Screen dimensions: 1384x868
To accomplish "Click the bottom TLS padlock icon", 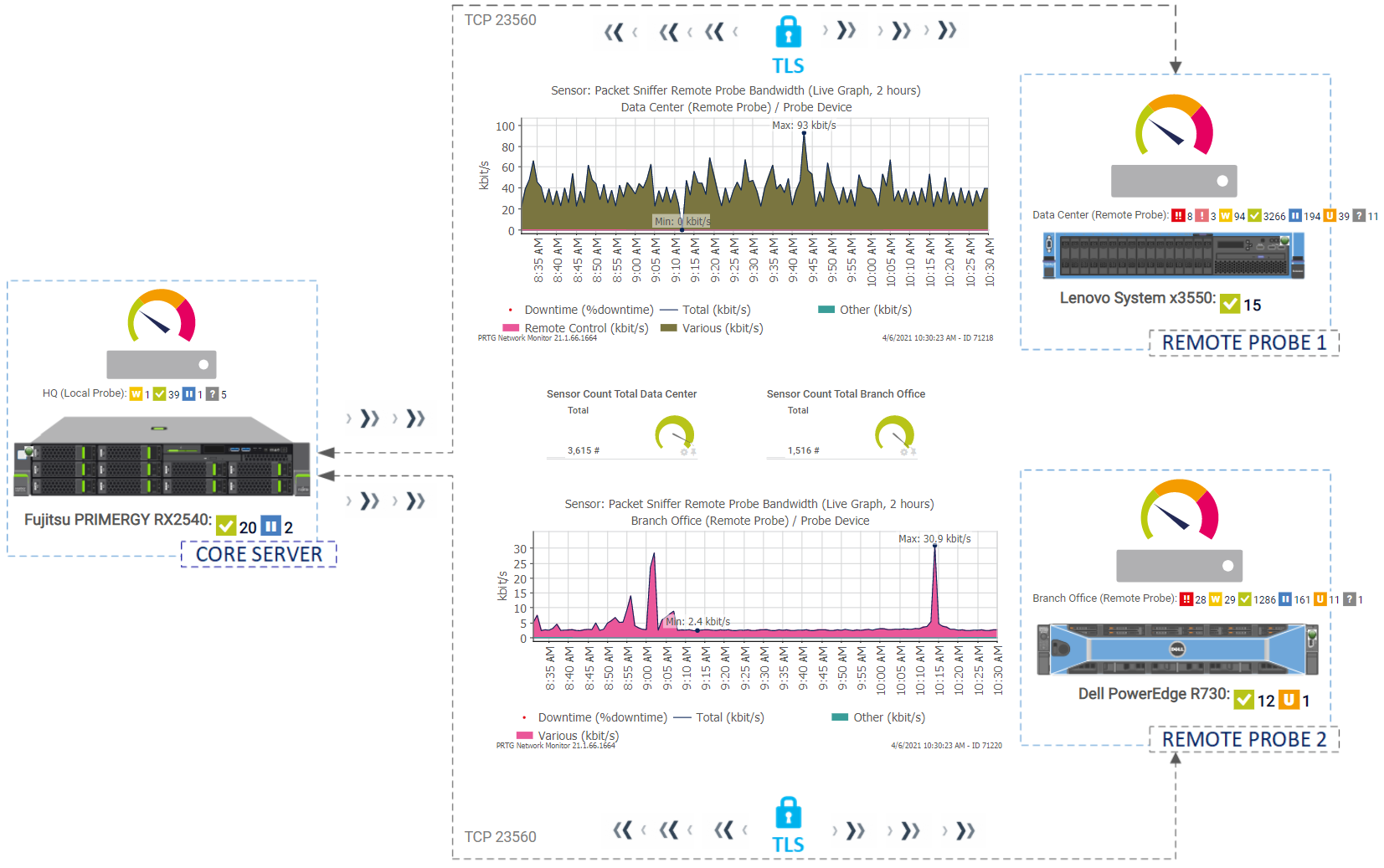I will click(x=788, y=813).
